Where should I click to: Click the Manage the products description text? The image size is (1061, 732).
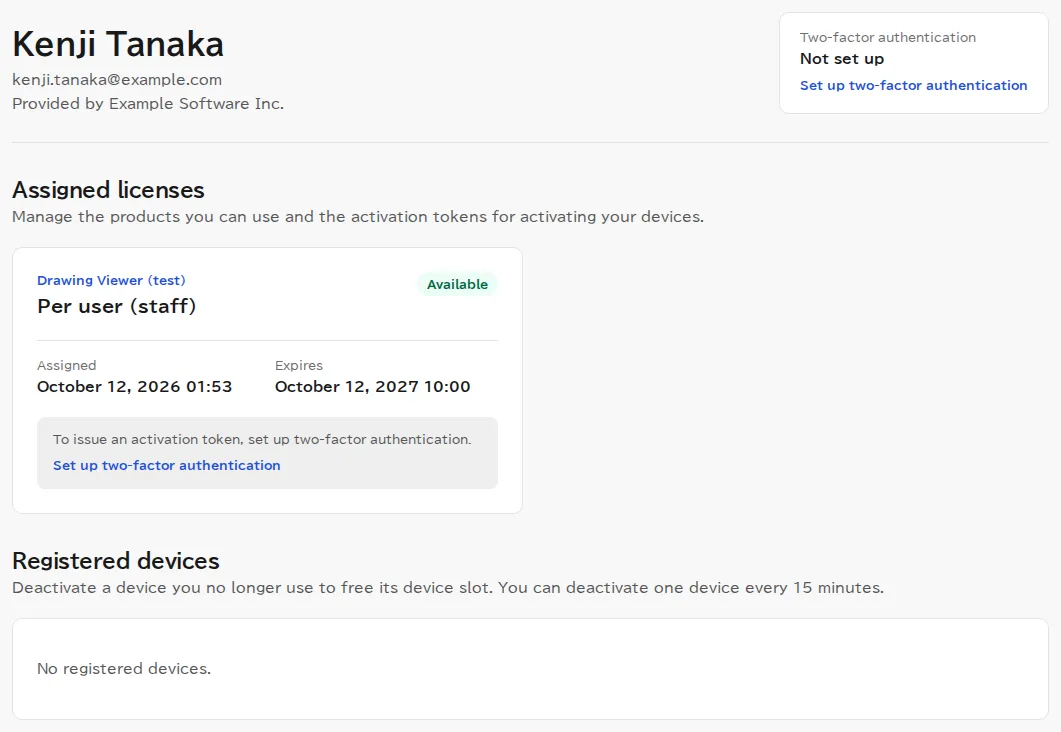point(358,216)
